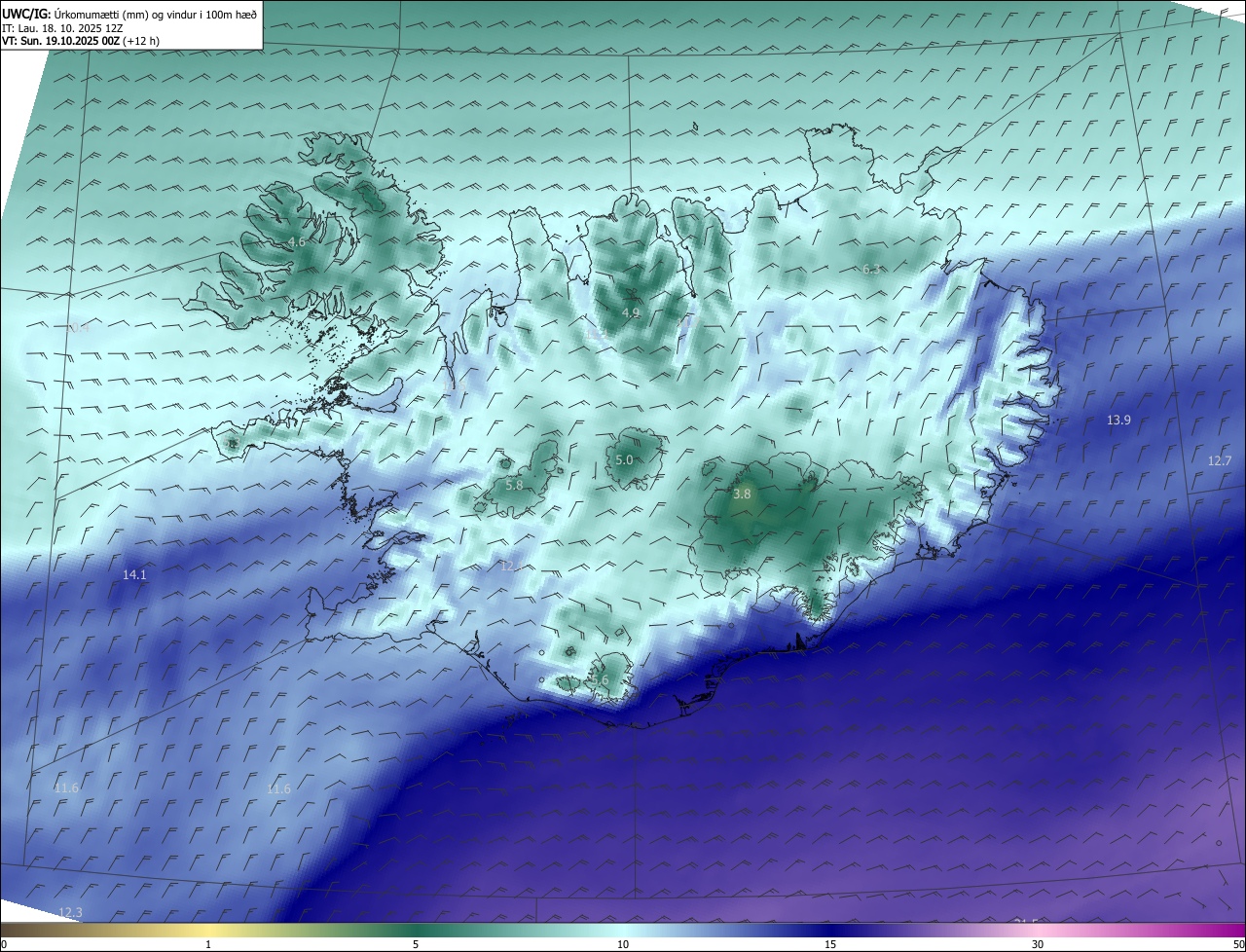The image size is (1246, 952).
Task: Click the 4.9 value on the map
Action: (x=631, y=312)
